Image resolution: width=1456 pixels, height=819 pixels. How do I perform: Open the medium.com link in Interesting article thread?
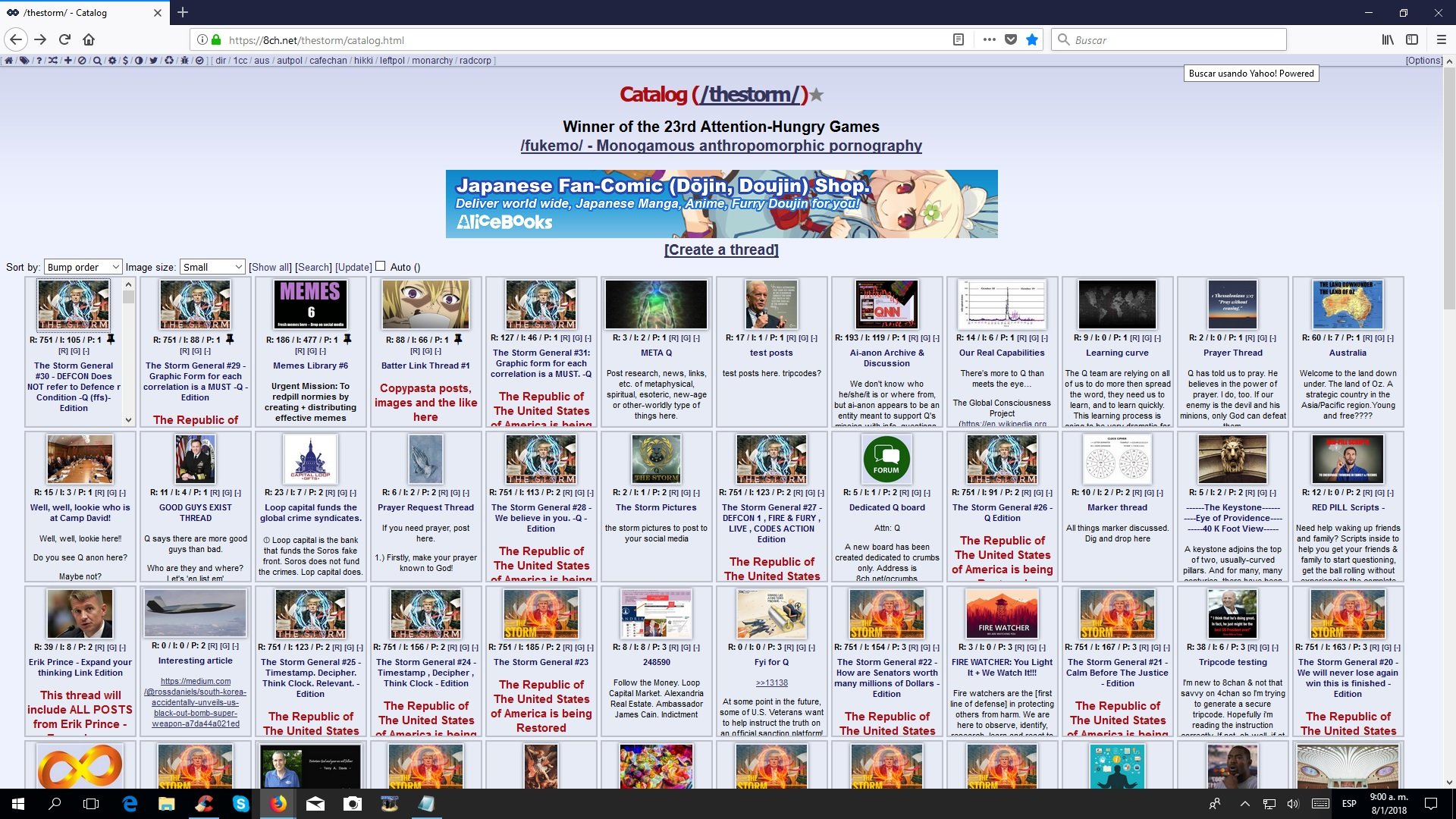tap(196, 702)
